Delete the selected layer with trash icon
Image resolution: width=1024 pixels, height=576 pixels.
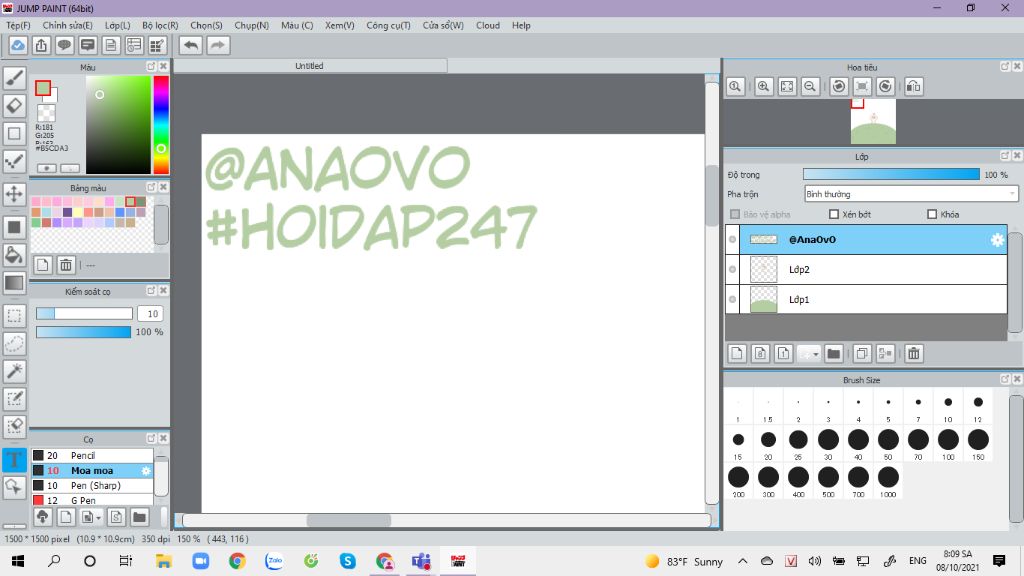pyautogui.click(x=914, y=353)
